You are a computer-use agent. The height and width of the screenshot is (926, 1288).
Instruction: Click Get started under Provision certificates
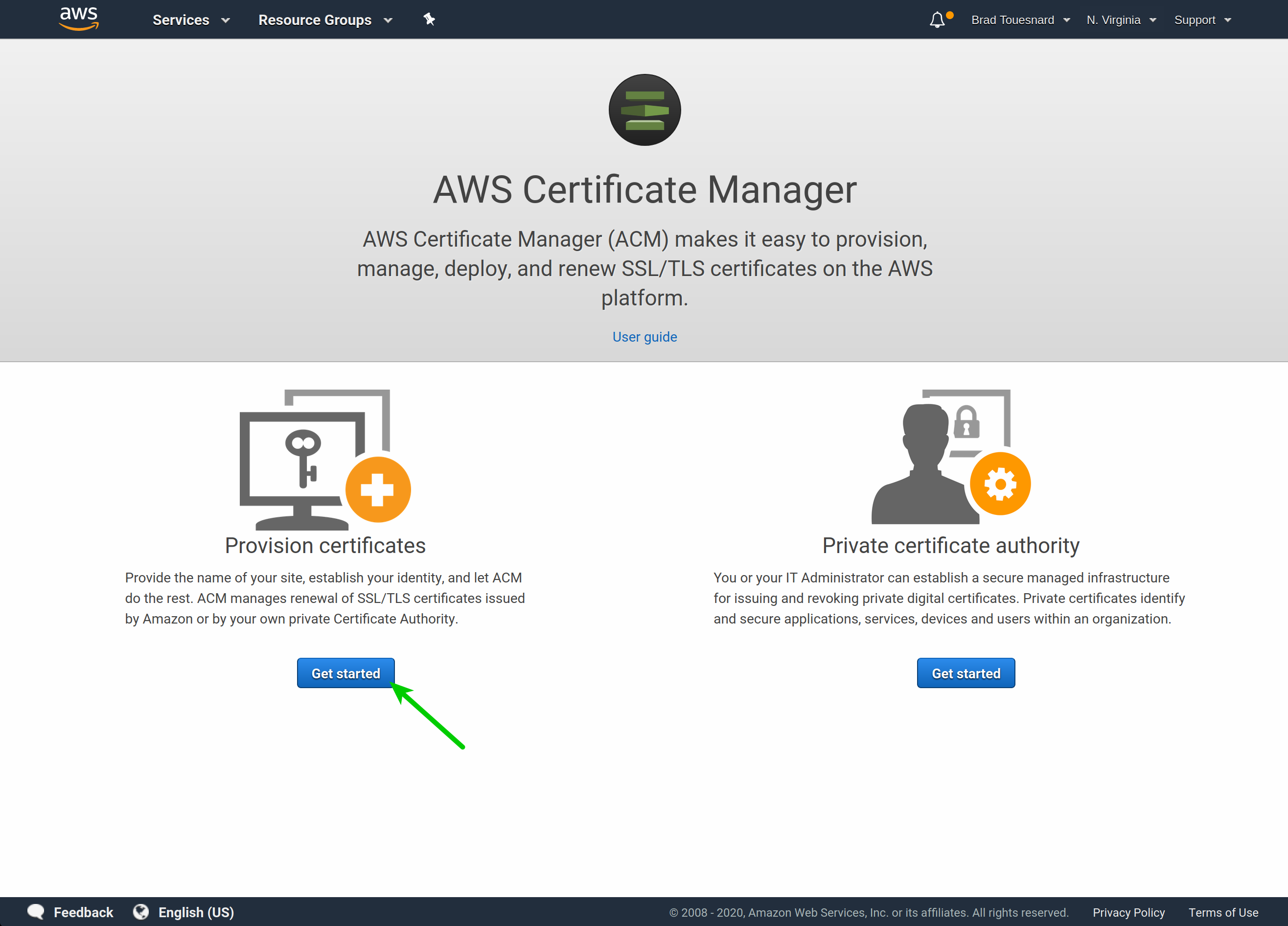click(x=346, y=673)
